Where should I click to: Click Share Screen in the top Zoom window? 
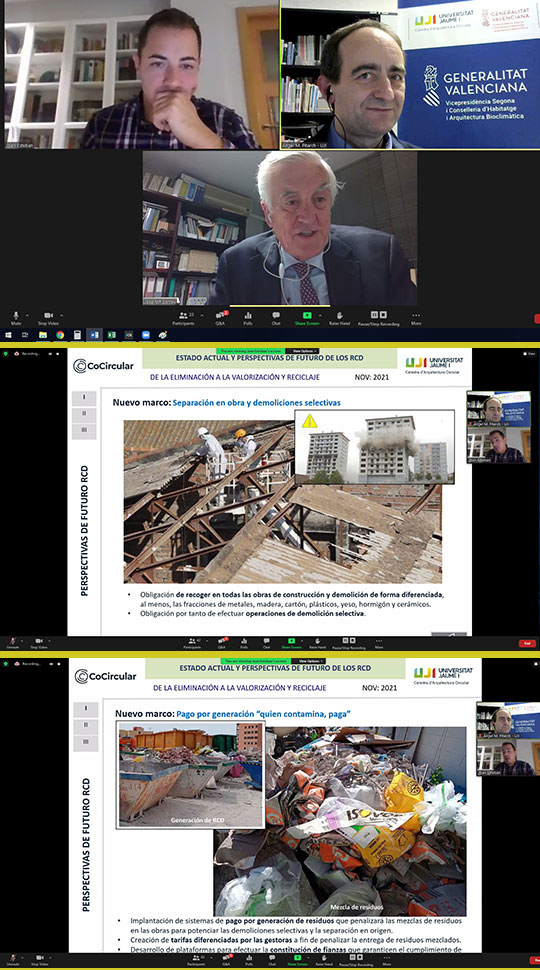pyautogui.click(x=307, y=318)
